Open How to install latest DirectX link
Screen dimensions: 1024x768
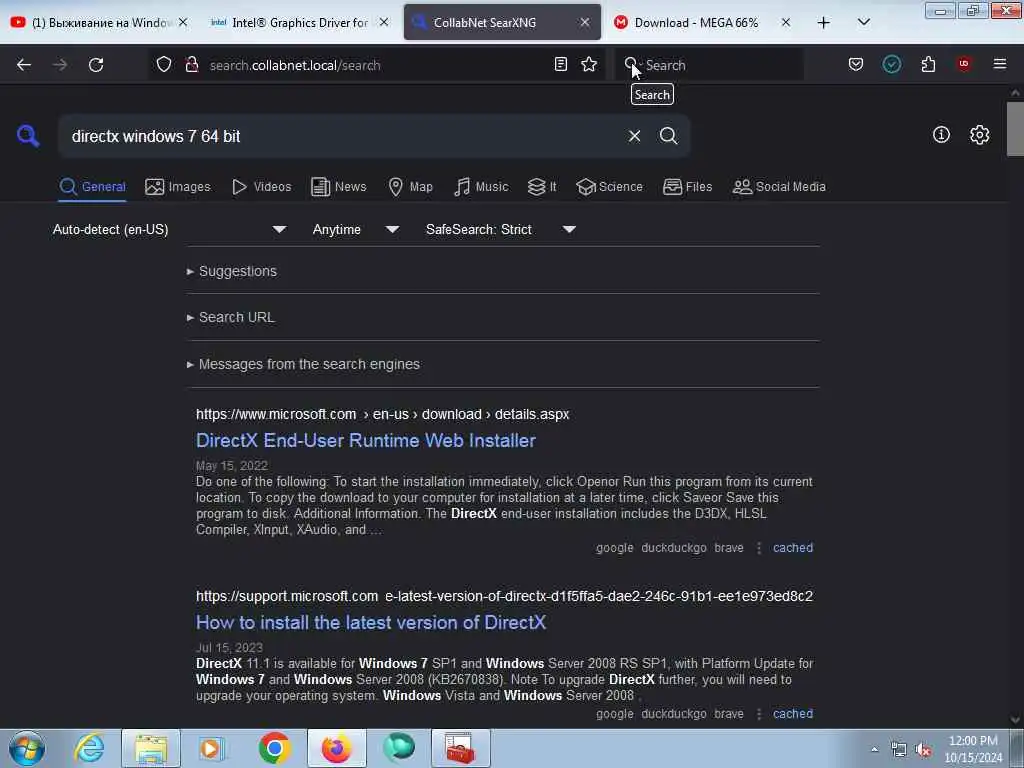point(371,622)
